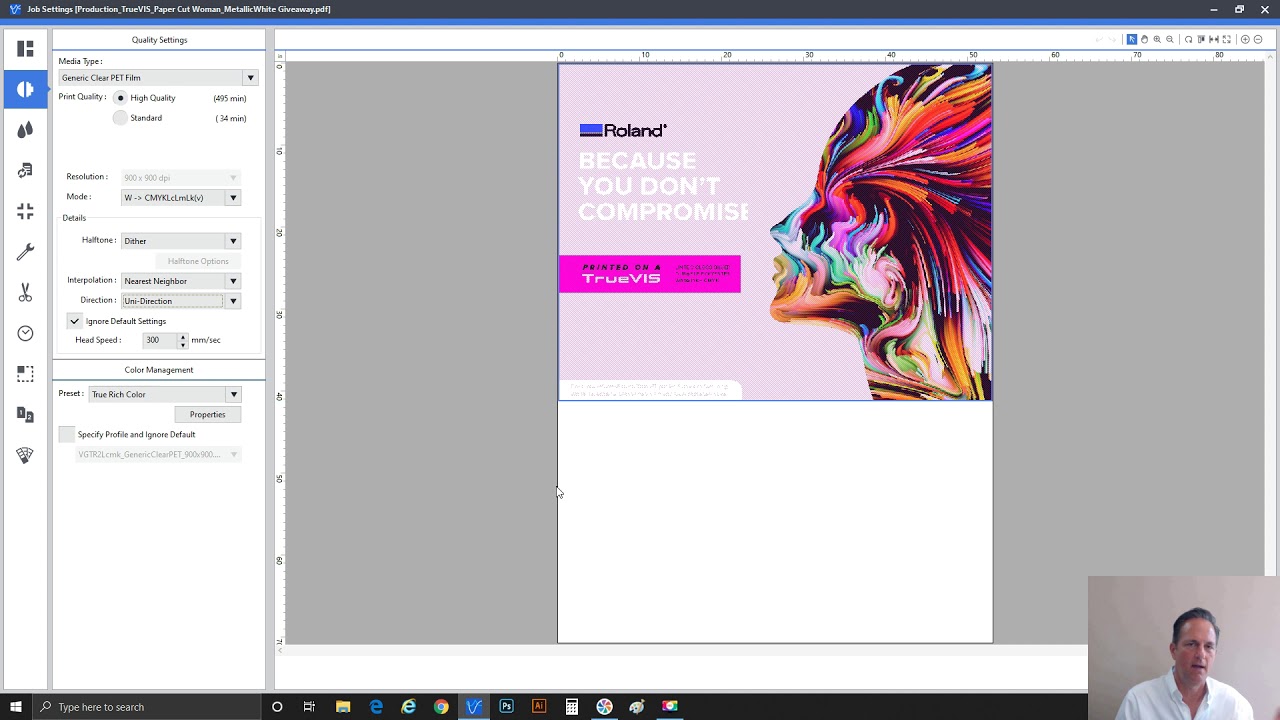Open the dashed-square clip and tile icon
This screenshot has width=1280, height=720.
pos(25,373)
